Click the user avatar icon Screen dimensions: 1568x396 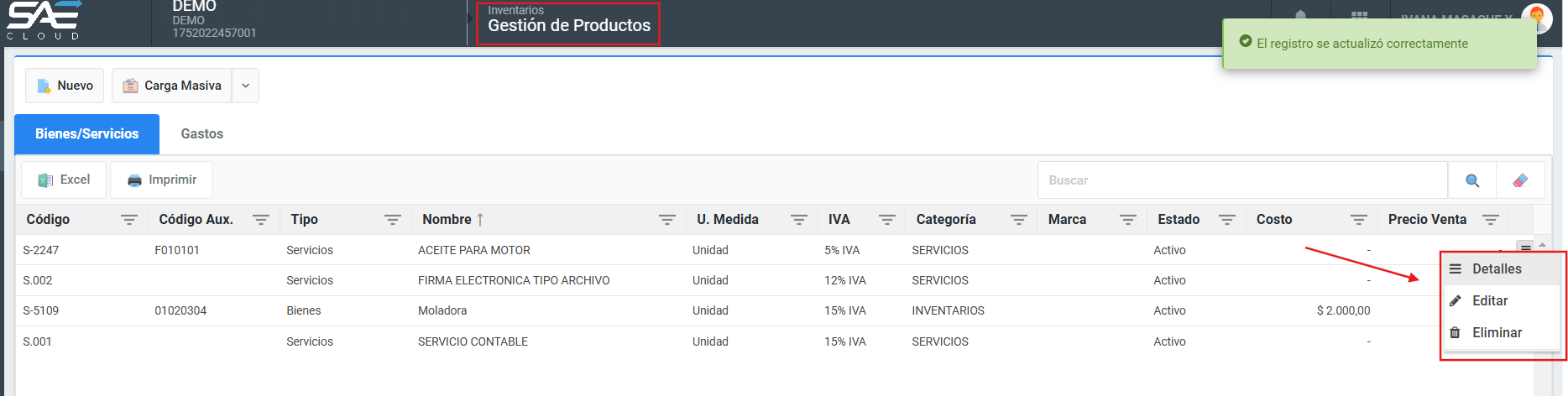click(1536, 17)
